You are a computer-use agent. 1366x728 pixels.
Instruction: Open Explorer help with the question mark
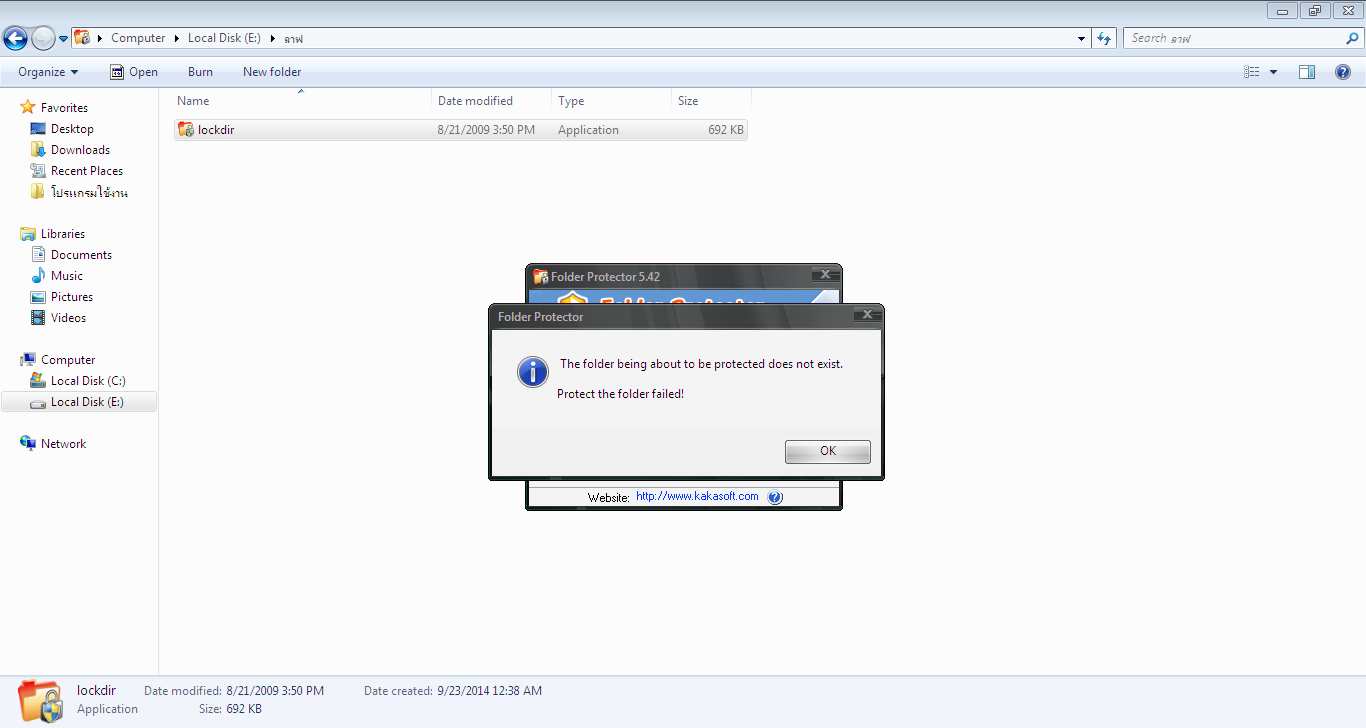click(1343, 72)
